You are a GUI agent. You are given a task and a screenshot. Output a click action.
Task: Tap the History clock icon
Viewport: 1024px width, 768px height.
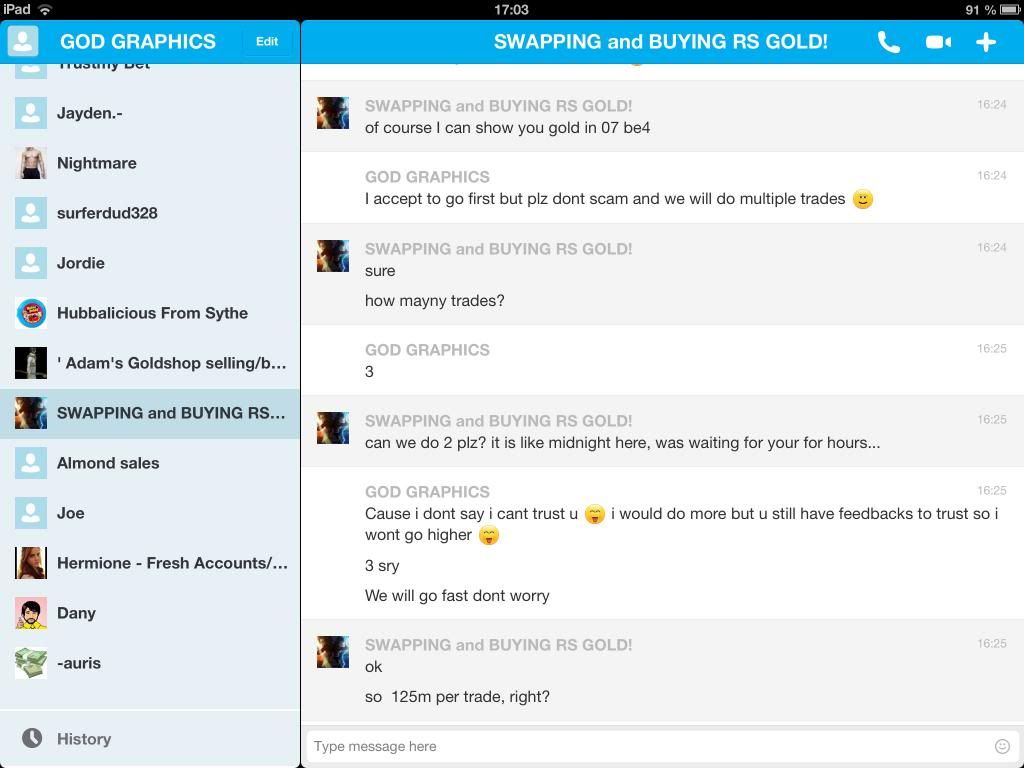pos(32,738)
